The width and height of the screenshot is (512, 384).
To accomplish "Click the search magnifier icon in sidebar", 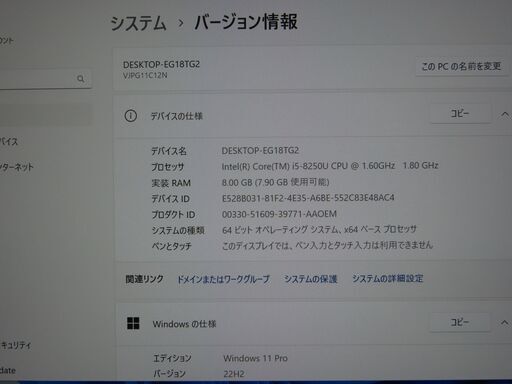I will coord(80,79).
